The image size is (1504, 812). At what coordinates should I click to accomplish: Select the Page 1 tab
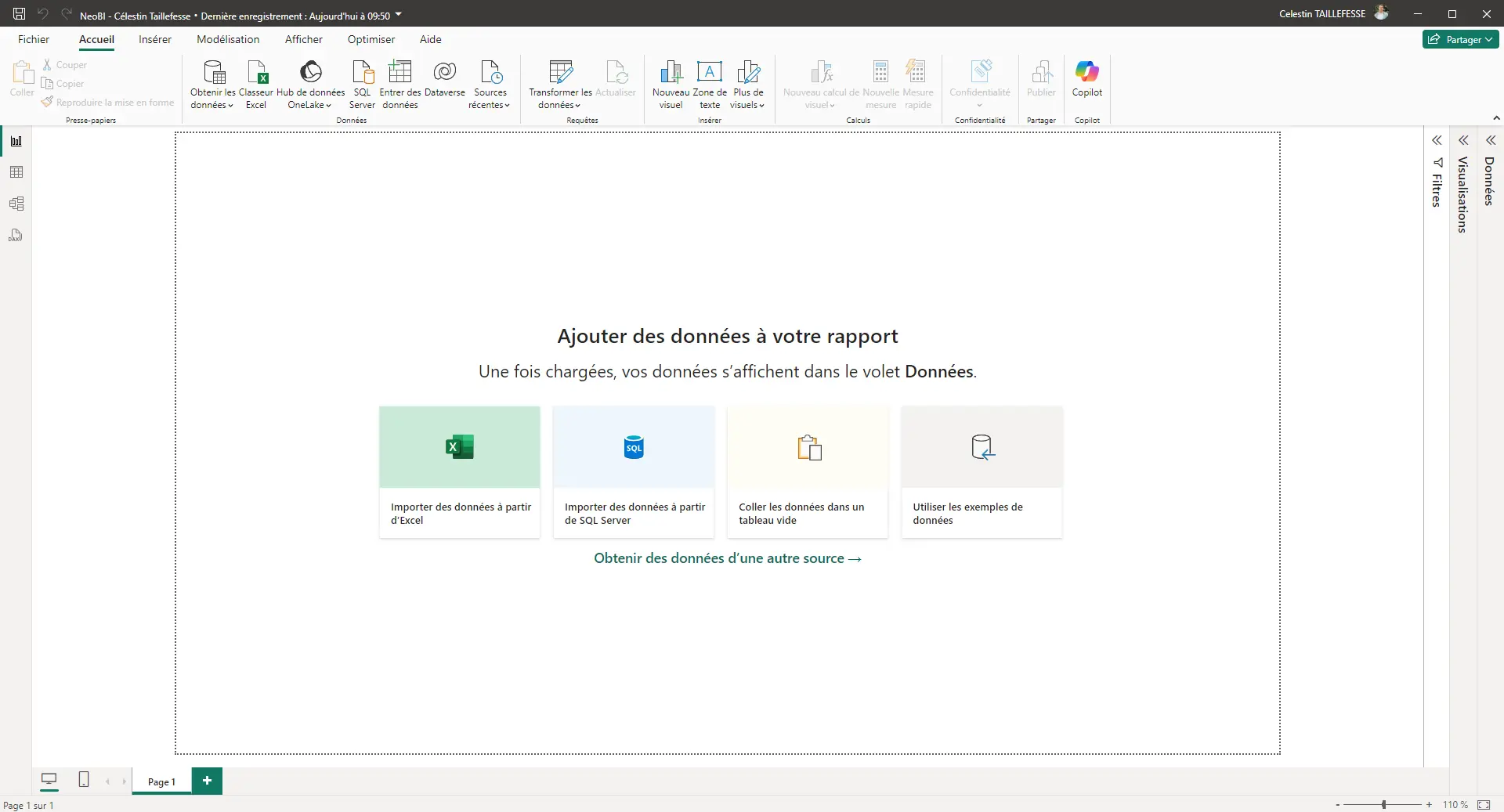[161, 781]
